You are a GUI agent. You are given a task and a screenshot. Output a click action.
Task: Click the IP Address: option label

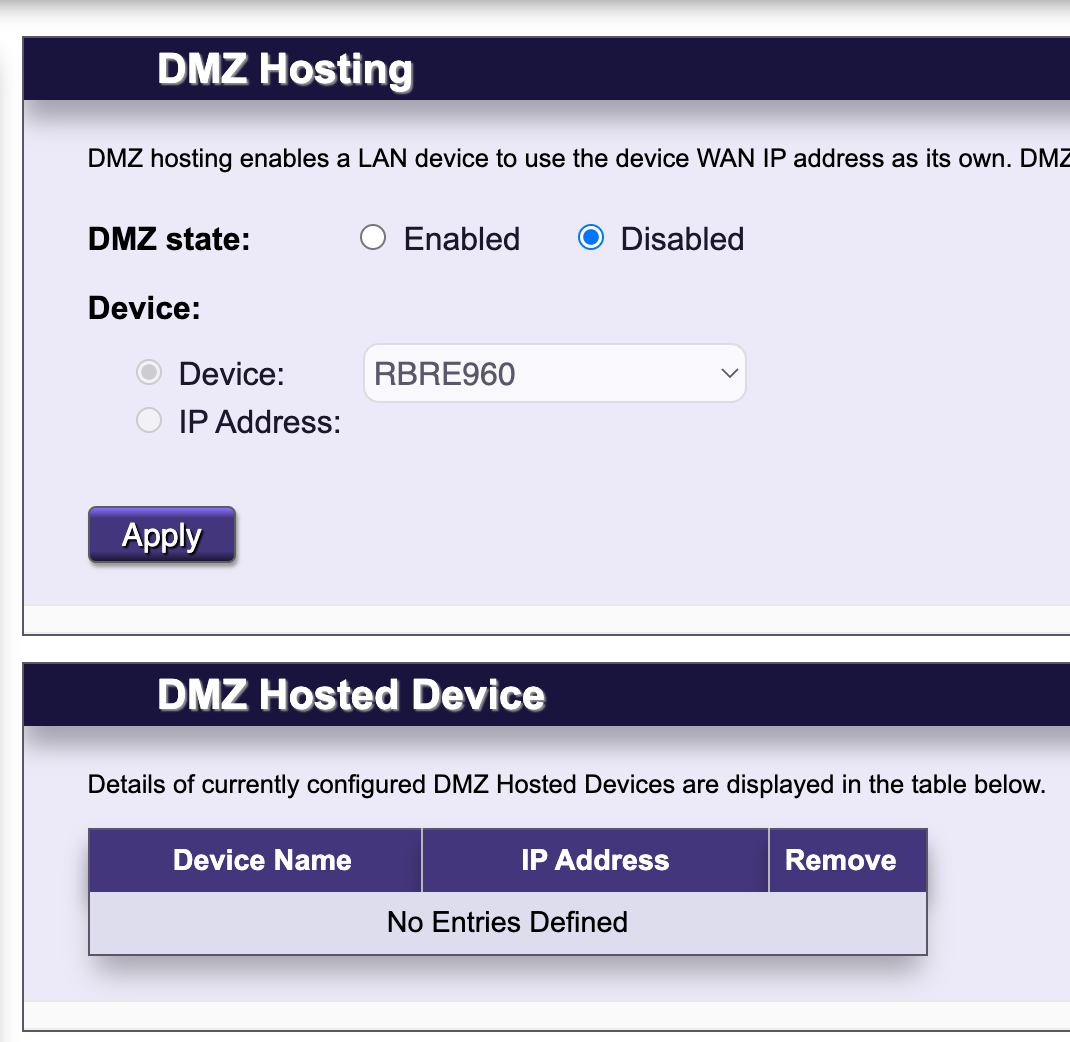pyautogui.click(x=259, y=422)
